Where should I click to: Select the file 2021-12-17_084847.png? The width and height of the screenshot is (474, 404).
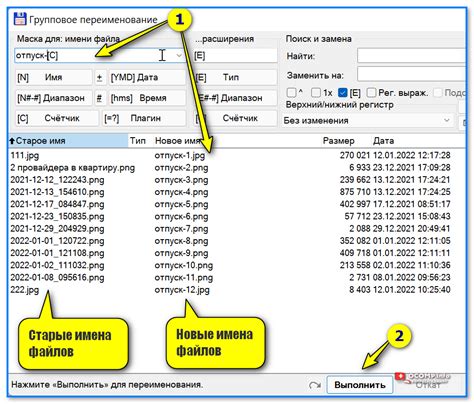point(57,204)
